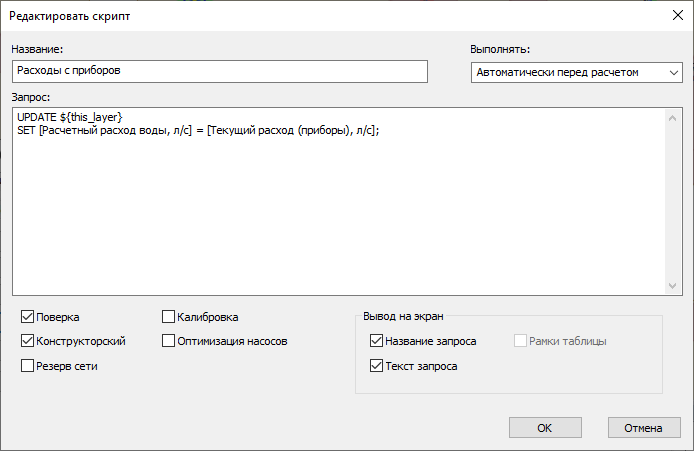Viewport: 694px width, 451px height.
Task: Click the Название text field
Action: click(219, 71)
